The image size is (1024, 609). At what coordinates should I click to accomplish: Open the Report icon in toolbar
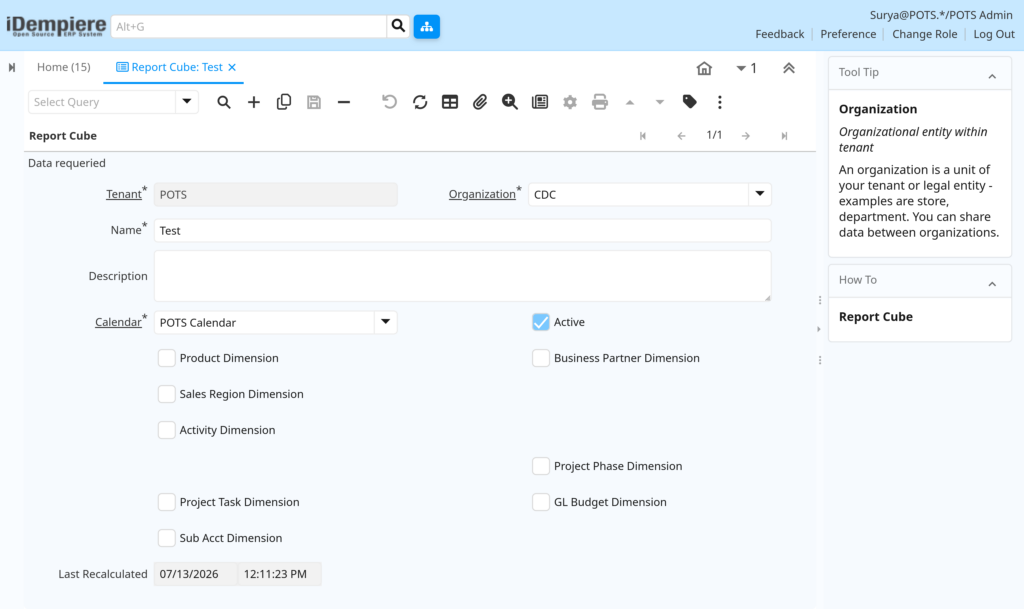coord(540,102)
